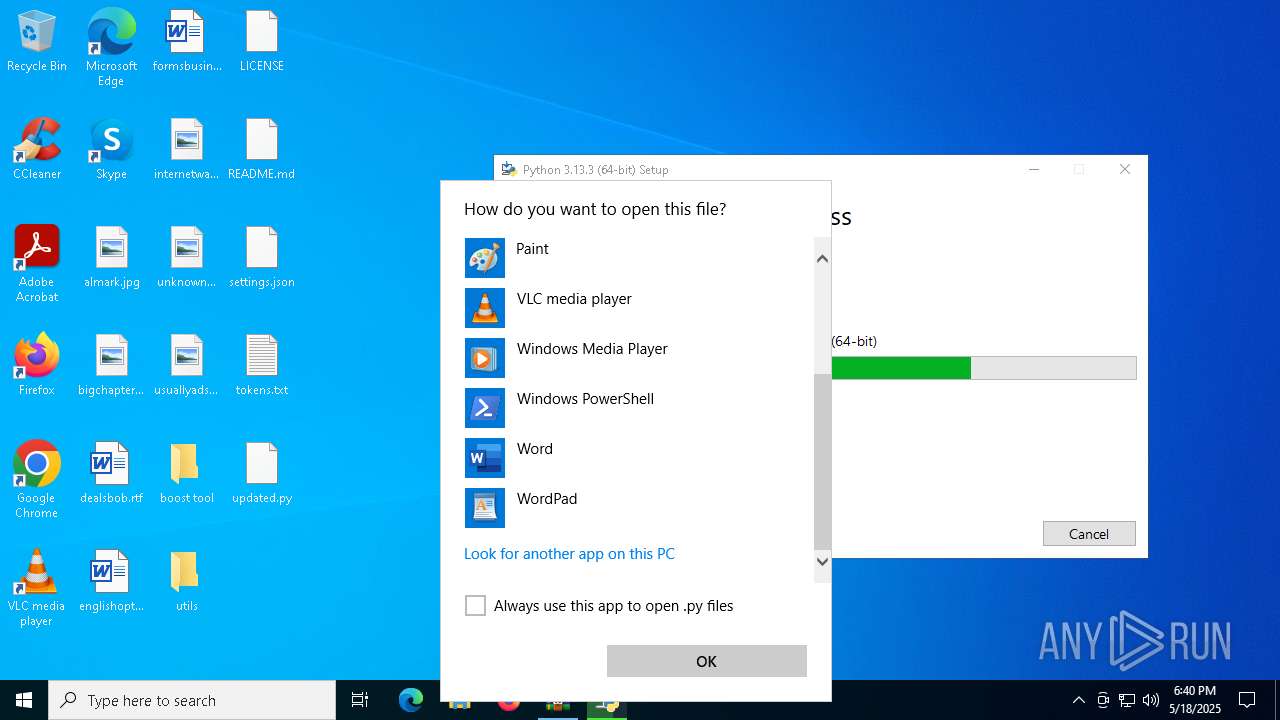Click Look for another app on this PC
1280x720 pixels.
click(569, 554)
